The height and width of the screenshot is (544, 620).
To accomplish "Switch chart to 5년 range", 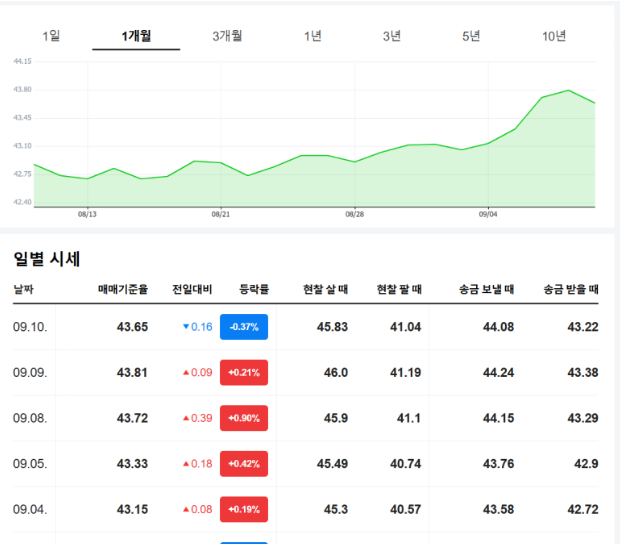I will point(471,36).
